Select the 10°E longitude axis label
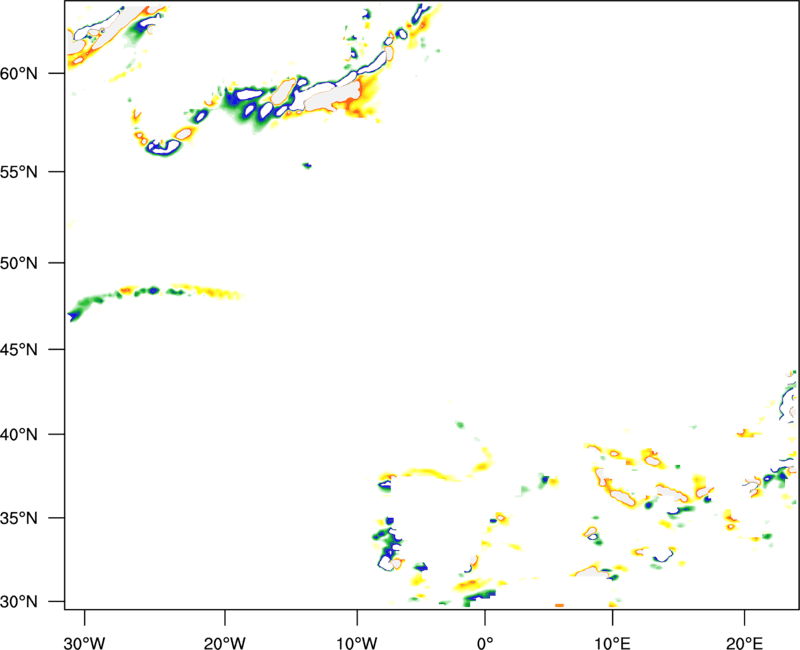 [612, 643]
